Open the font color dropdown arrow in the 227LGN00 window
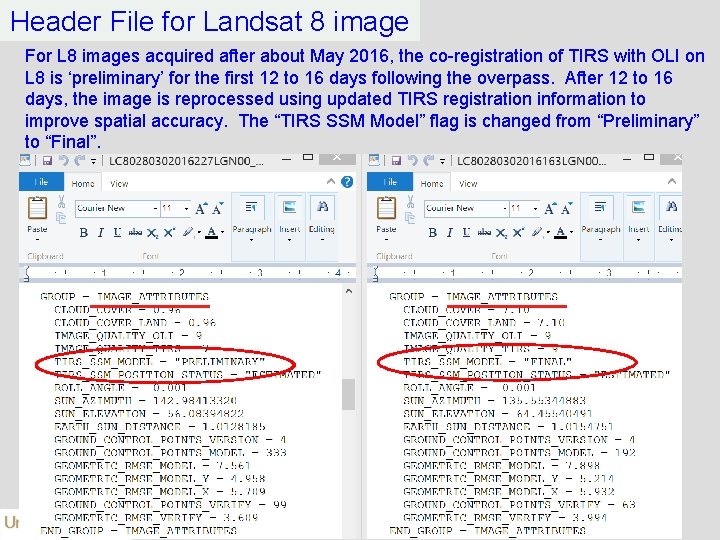Image resolution: width=720 pixels, height=540 pixels. click(223, 232)
